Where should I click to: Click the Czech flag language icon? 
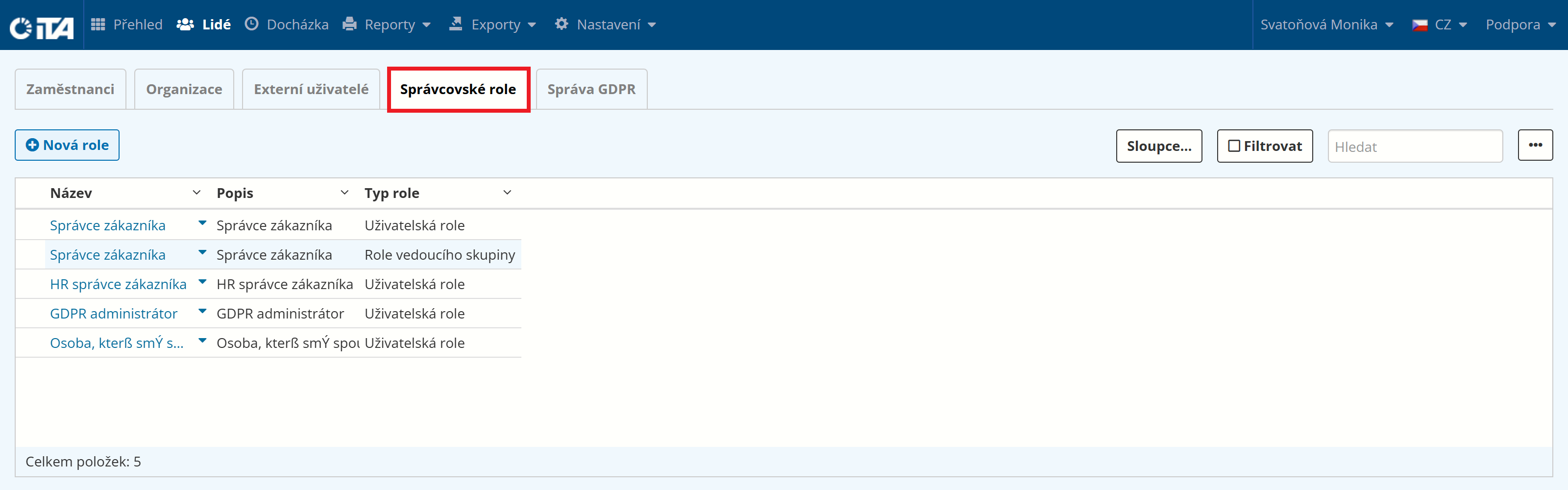(x=1420, y=25)
